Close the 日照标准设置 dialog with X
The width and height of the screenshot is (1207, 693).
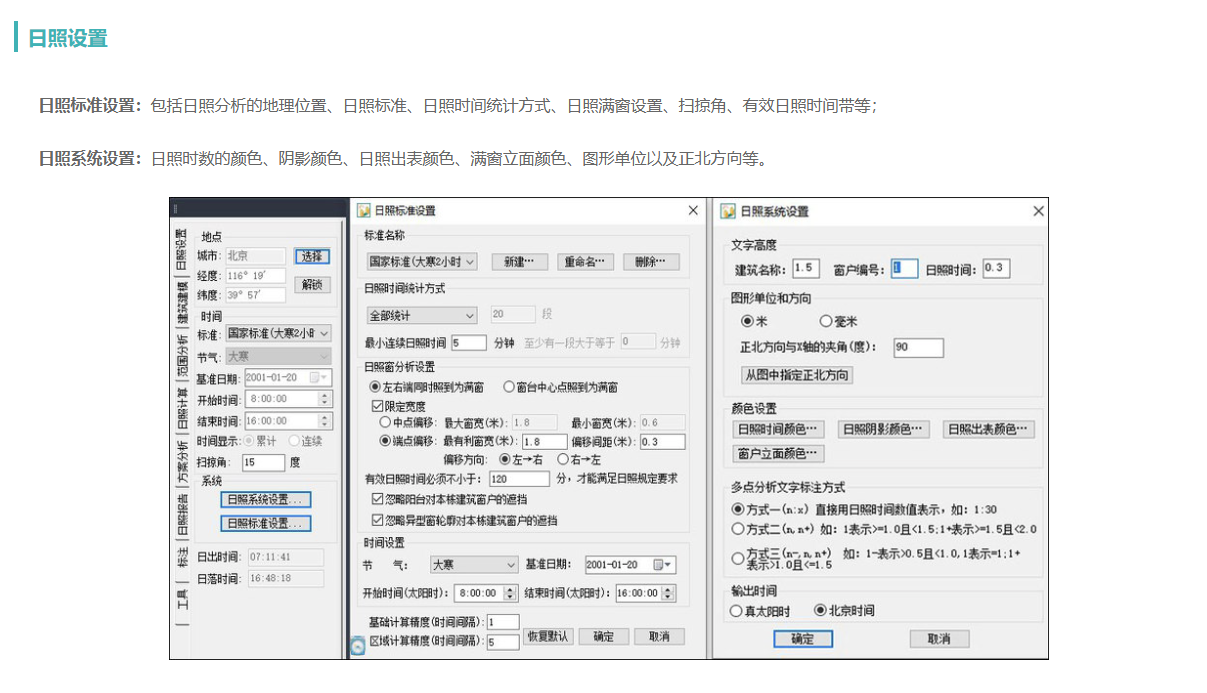point(693,211)
